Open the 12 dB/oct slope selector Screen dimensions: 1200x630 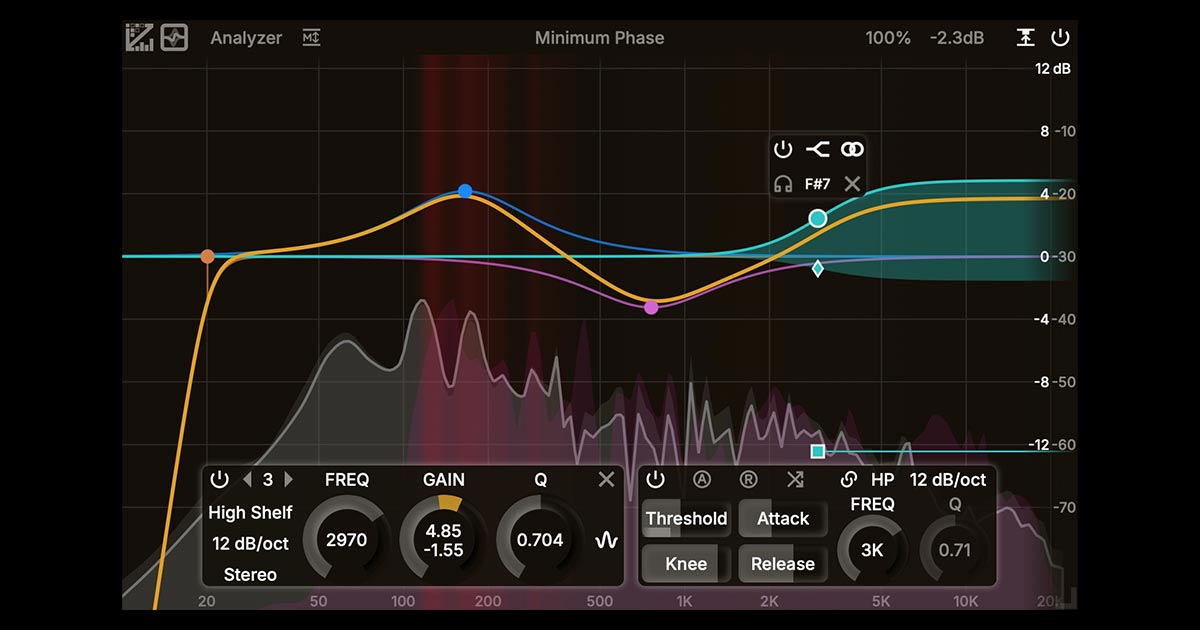pyautogui.click(x=250, y=543)
